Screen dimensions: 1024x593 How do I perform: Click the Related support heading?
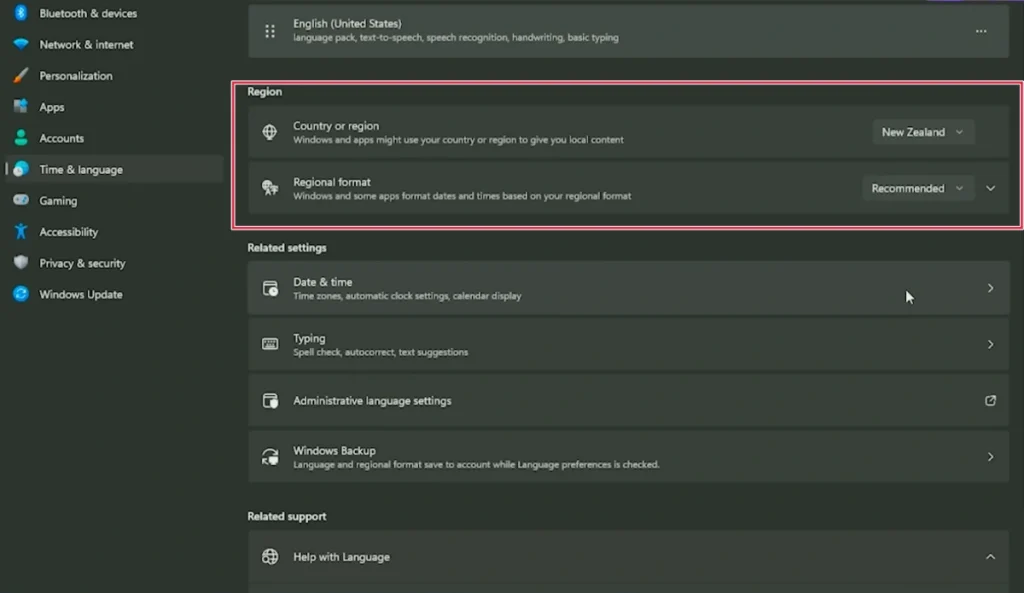pos(287,516)
